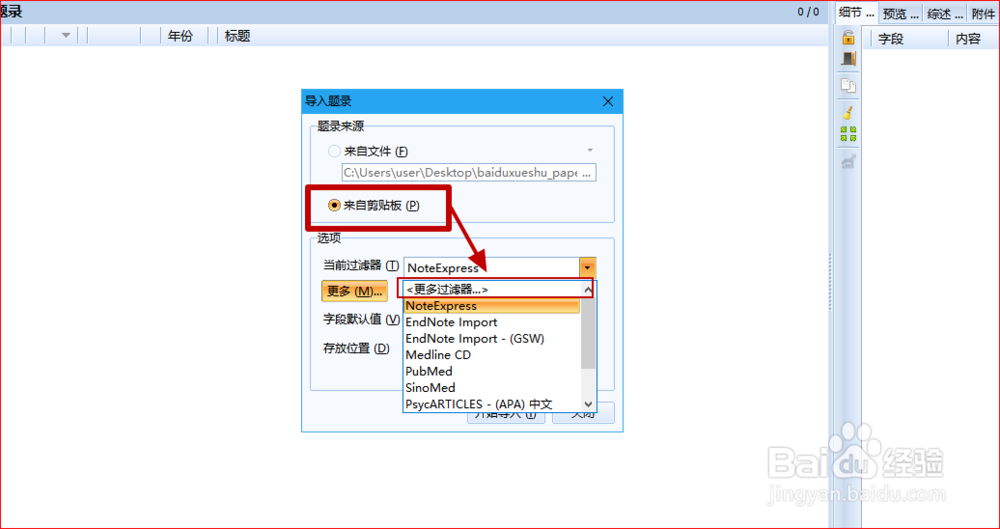Click the copy pages icon in details toolbar
The height and width of the screenshot is (529, 1000).
pos(848,86)
